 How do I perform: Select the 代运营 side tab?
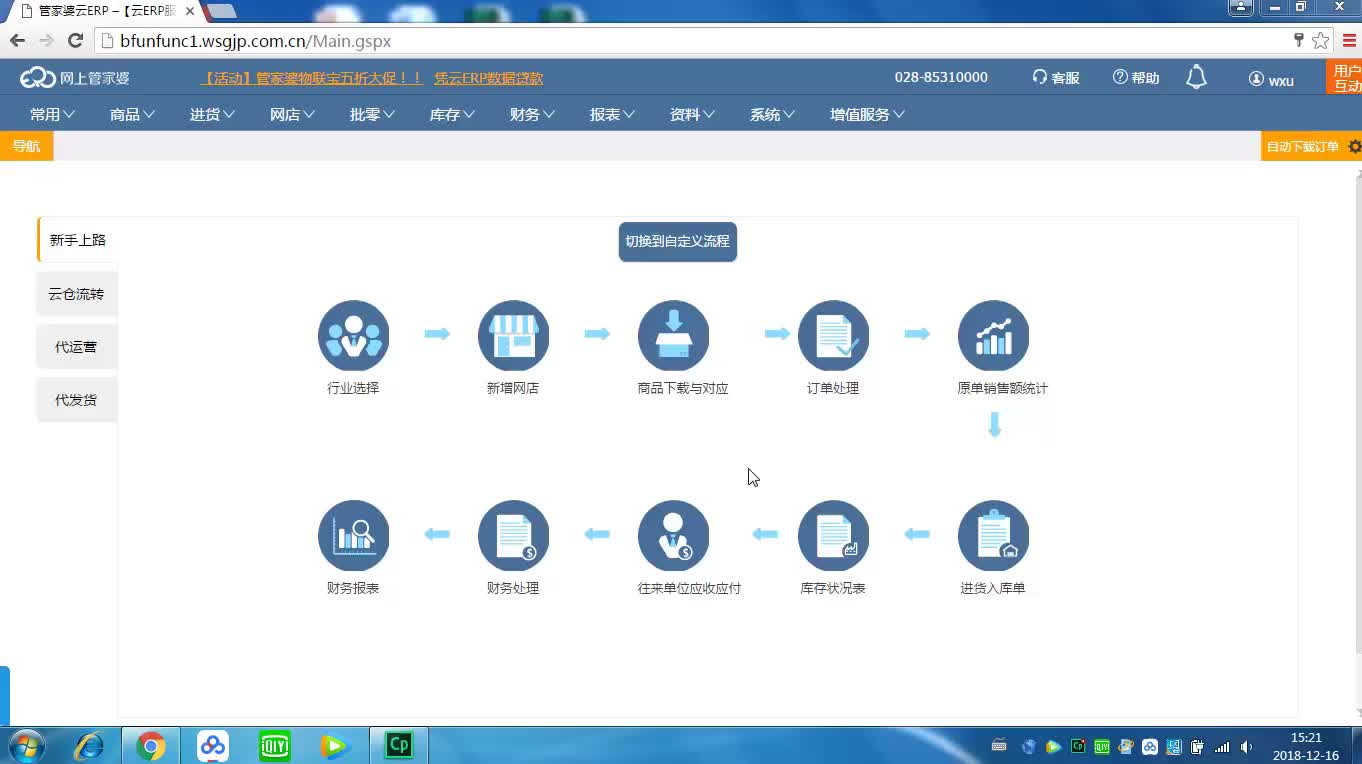coord(77,347)
